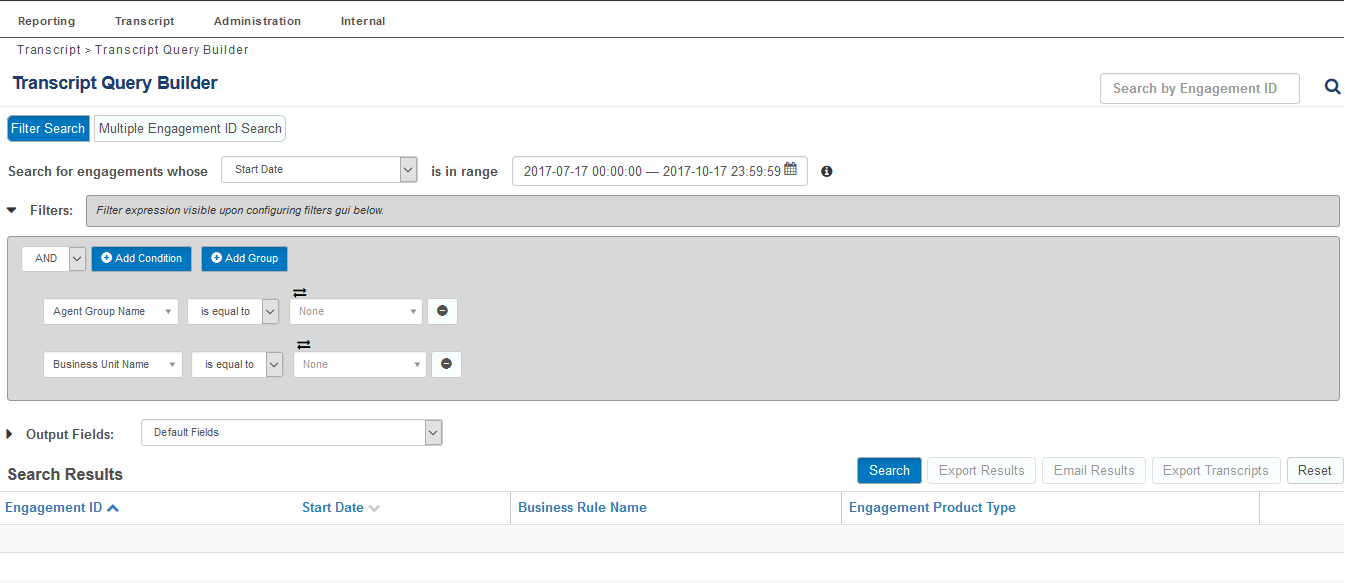Viewport: 1345px width, 583px height.
Task: Open the Reporting menu
Action: pos(46,21)
